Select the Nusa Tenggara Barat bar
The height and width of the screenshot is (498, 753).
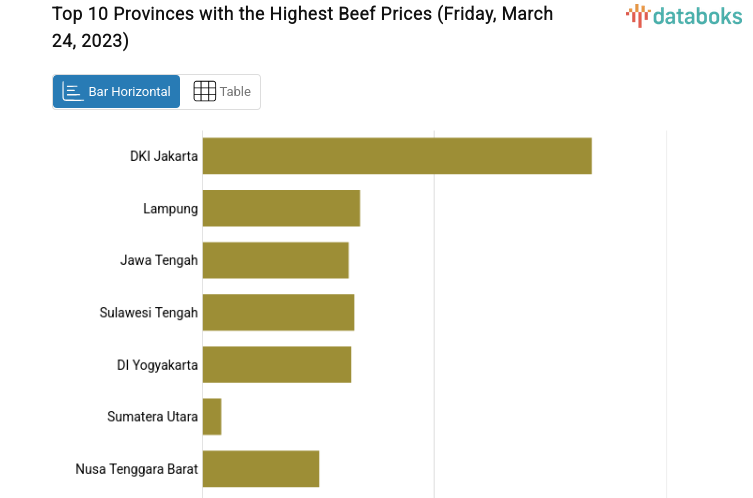[260, 468]
